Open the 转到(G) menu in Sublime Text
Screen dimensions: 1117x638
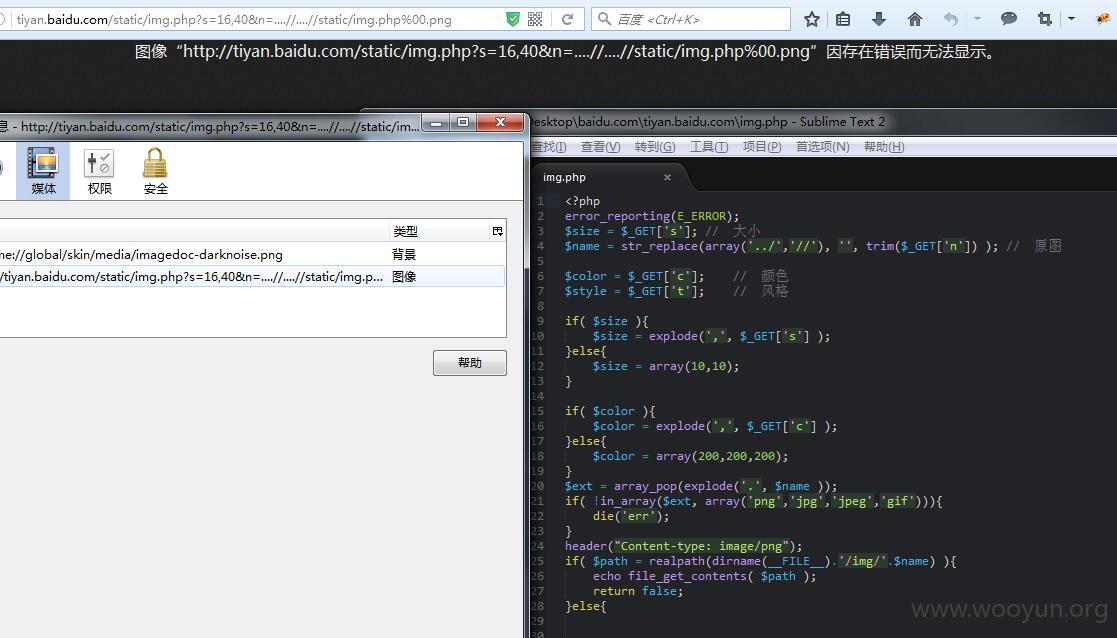655,147
